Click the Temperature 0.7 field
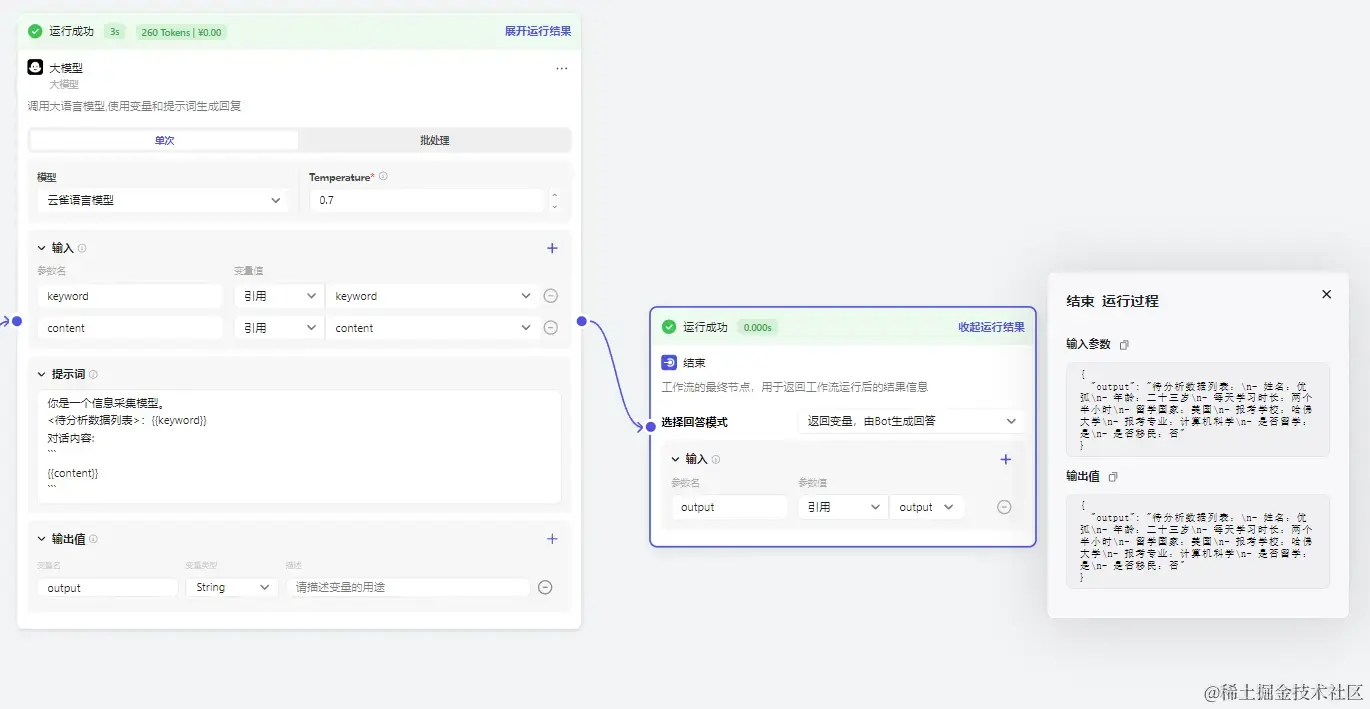 coord(427,200)
